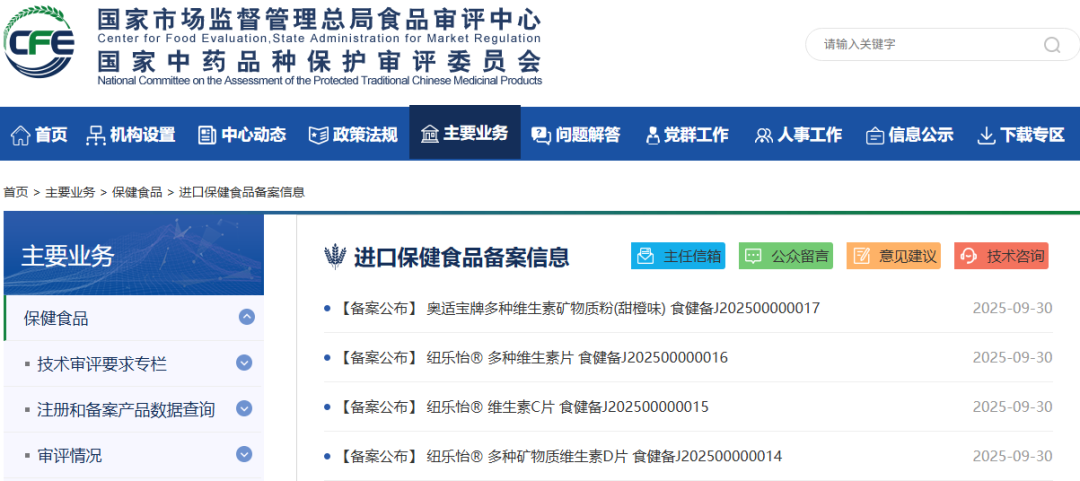Click the 国家中药品种保护审评委员会 title

[x=319, y=61]
